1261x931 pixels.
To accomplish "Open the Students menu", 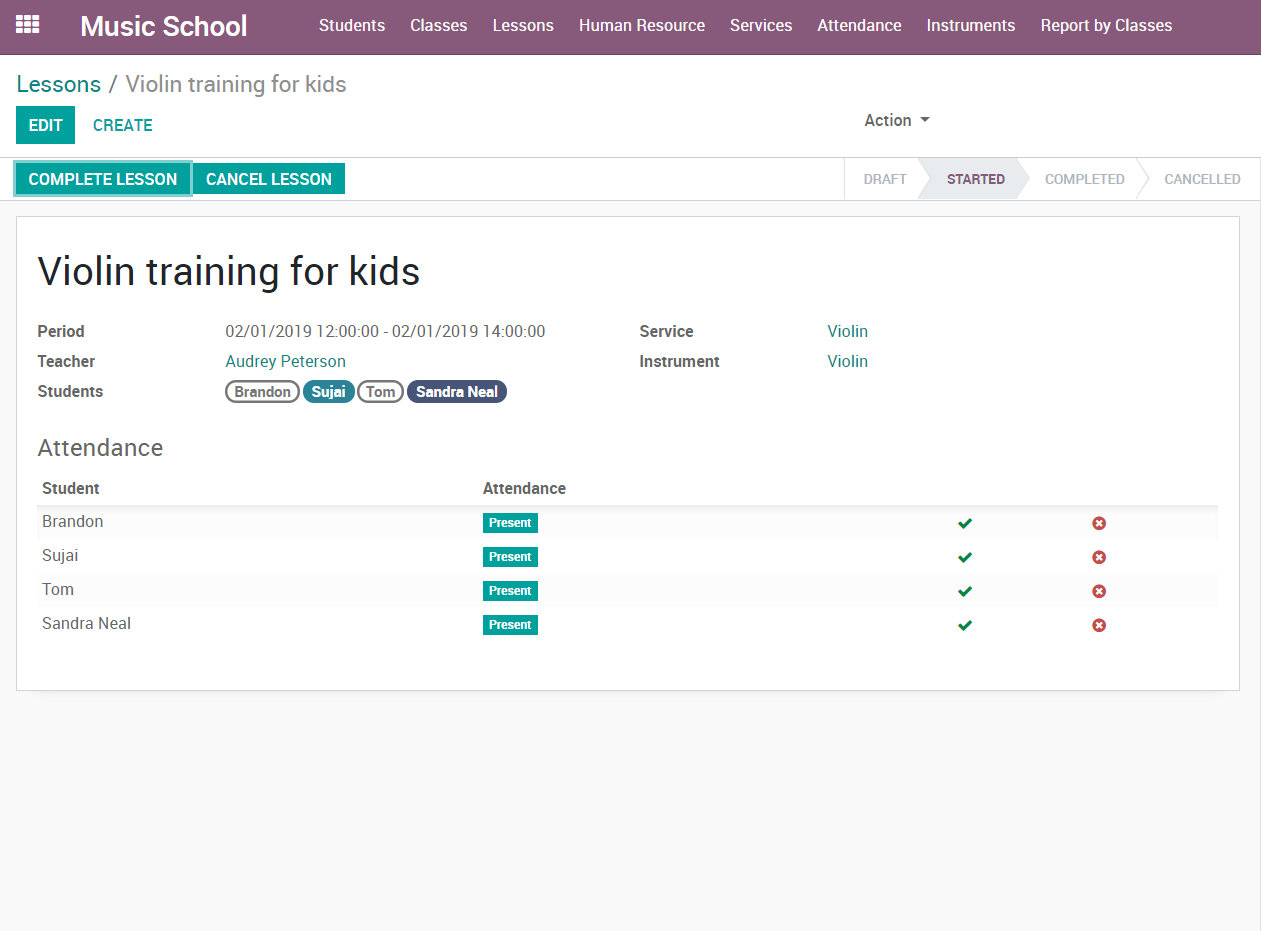I will [352, 26].
